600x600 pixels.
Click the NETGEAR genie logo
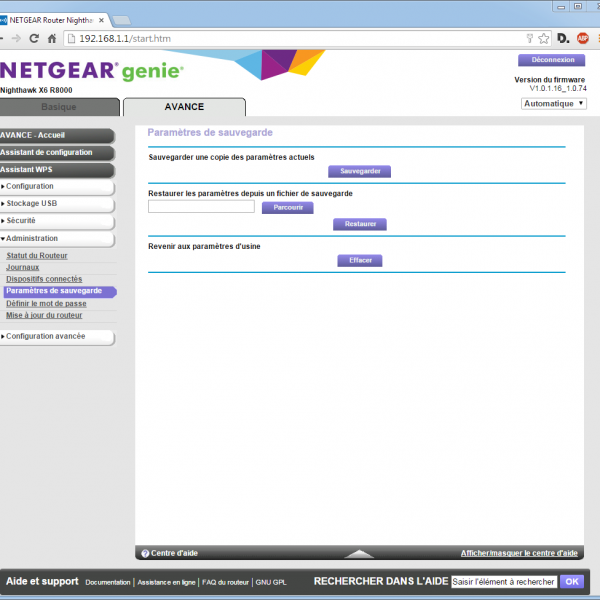pyautogui.click(x=92, y=72)
